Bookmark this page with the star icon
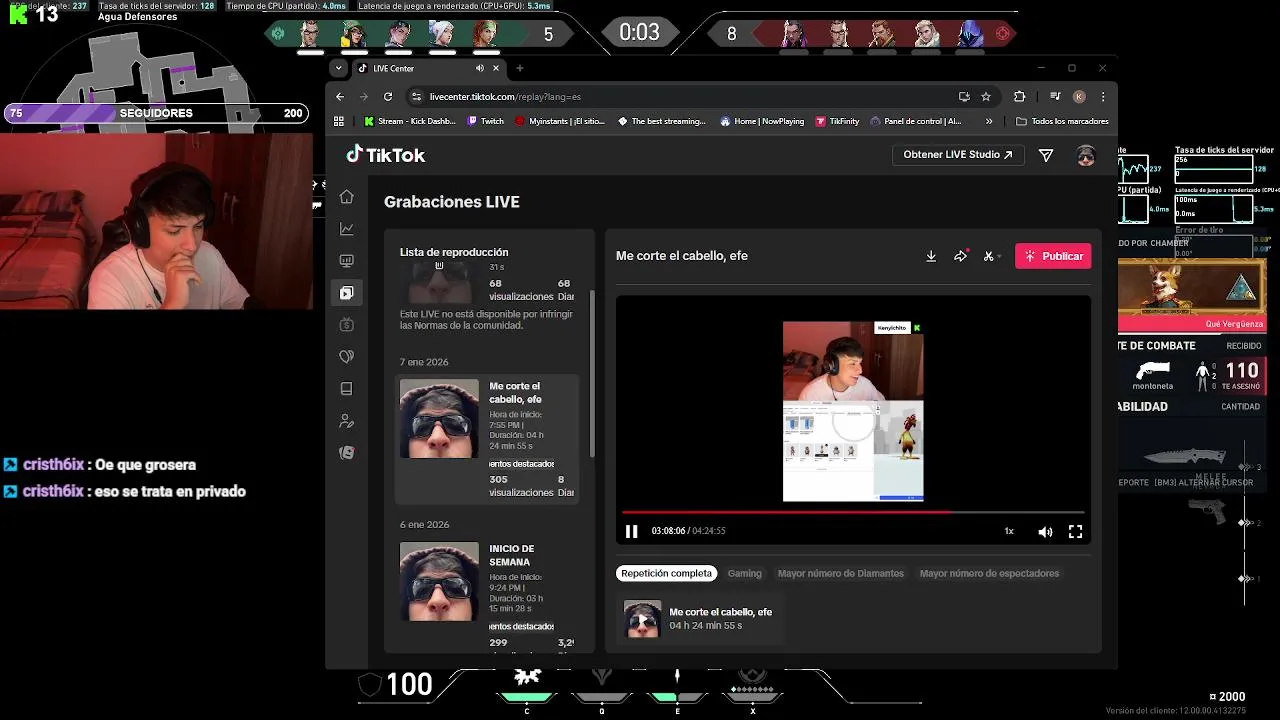The width and height of the screenshot is (1280, 720). pyautogui.click(x=986, y=97)
